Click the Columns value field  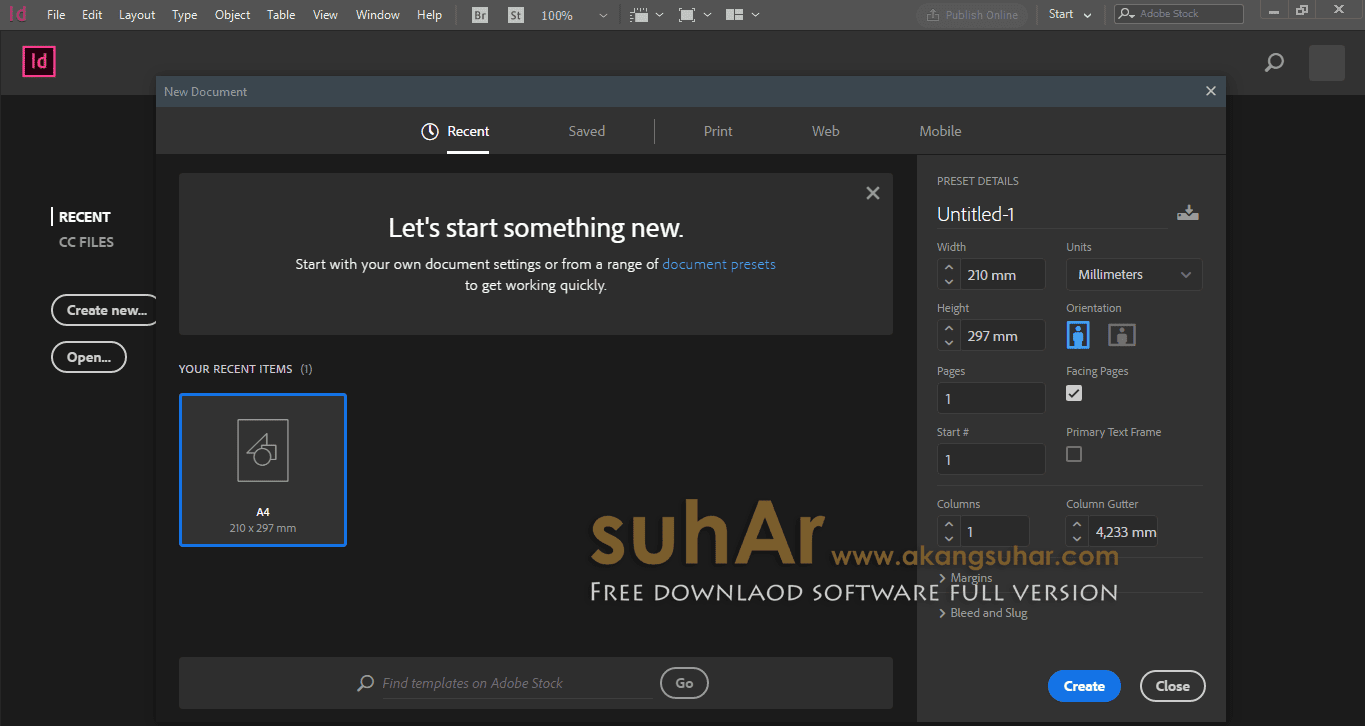click(995, 532)
